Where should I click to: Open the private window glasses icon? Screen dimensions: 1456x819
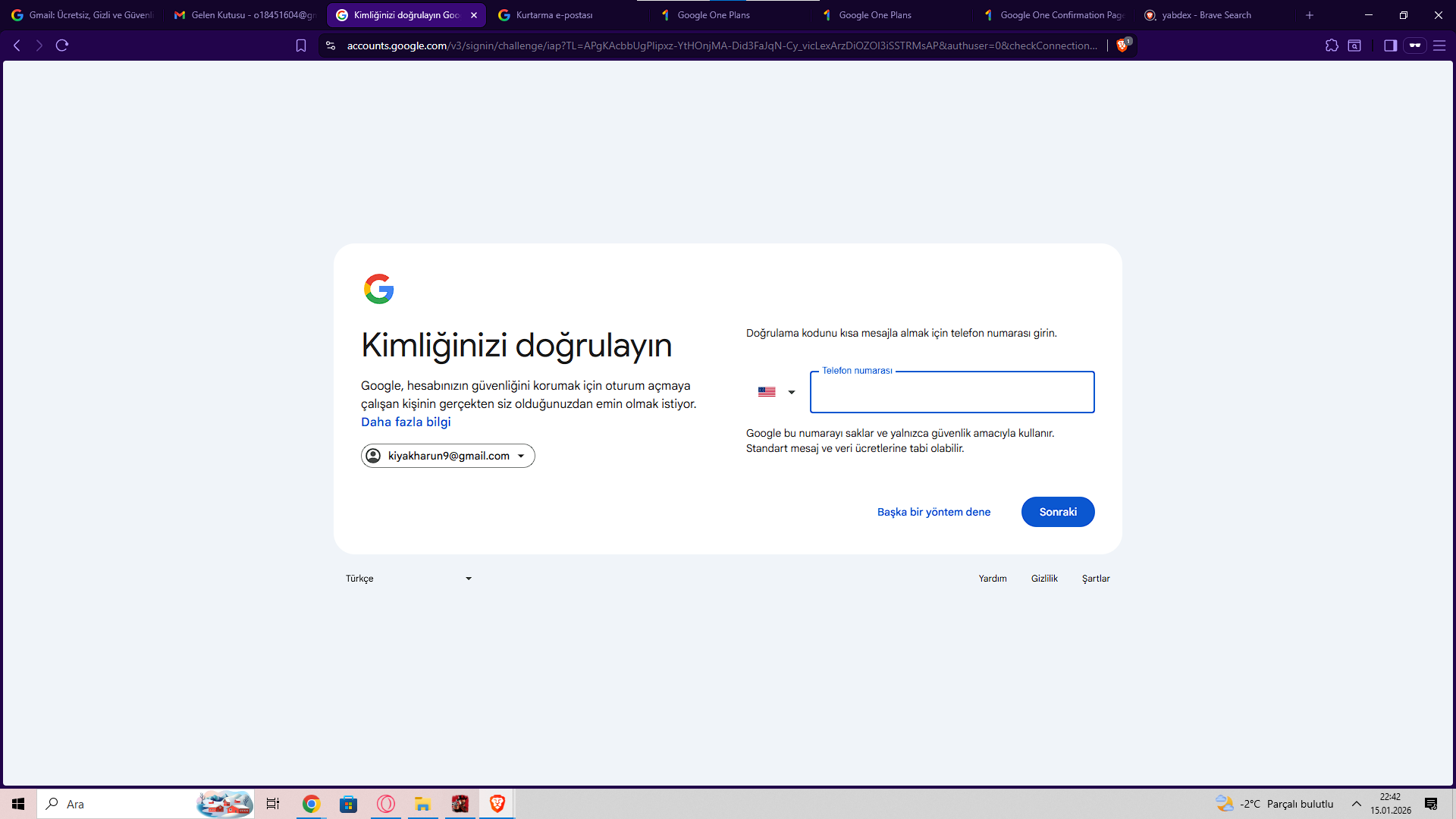pyautogui.click(x=1415, y=45)
